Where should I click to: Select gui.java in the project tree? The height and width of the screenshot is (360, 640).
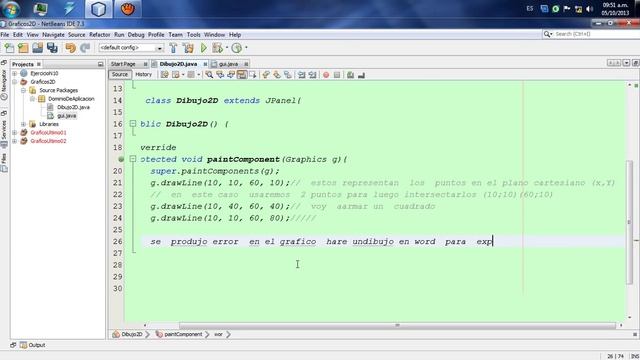pos(67,116)
